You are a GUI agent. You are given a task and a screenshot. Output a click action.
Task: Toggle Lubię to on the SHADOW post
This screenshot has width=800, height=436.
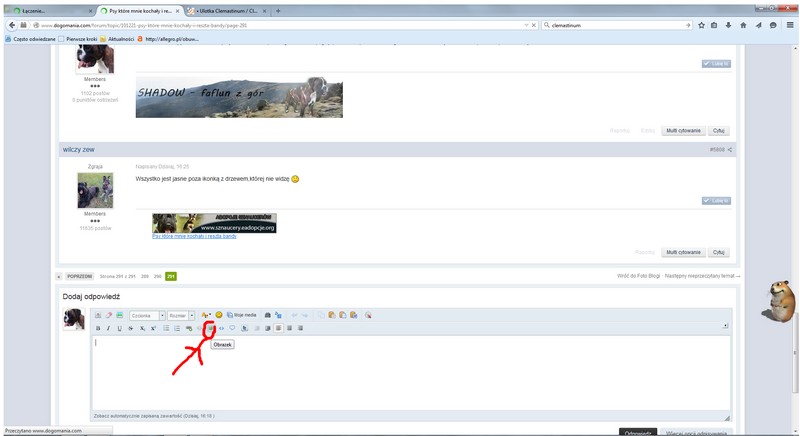pyautogui.click(x=716, y=63)
